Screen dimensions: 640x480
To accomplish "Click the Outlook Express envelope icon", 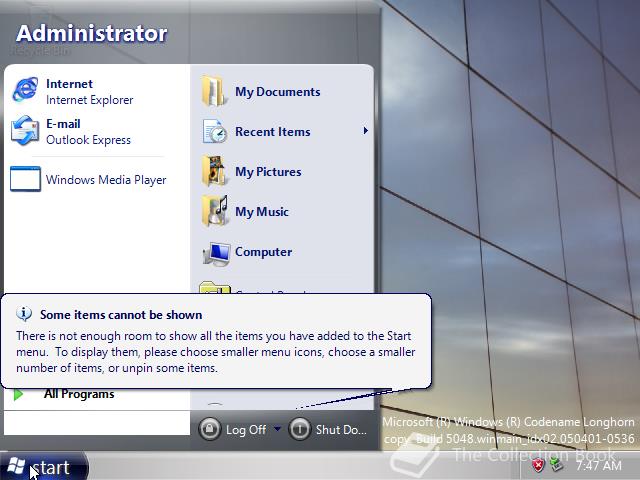I will [25, 131].
